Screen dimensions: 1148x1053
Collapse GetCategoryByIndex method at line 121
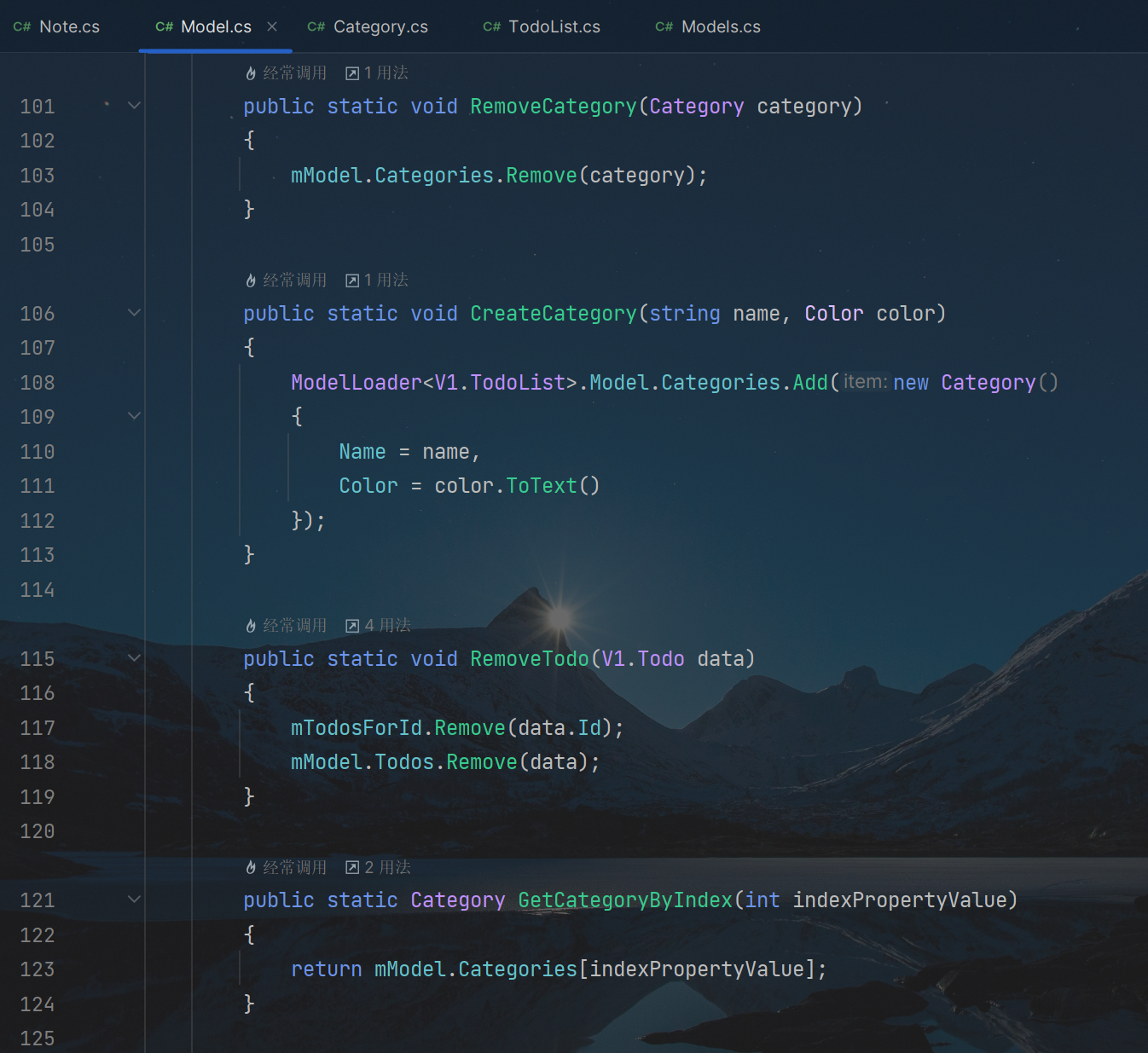click(x=134, y=900)
